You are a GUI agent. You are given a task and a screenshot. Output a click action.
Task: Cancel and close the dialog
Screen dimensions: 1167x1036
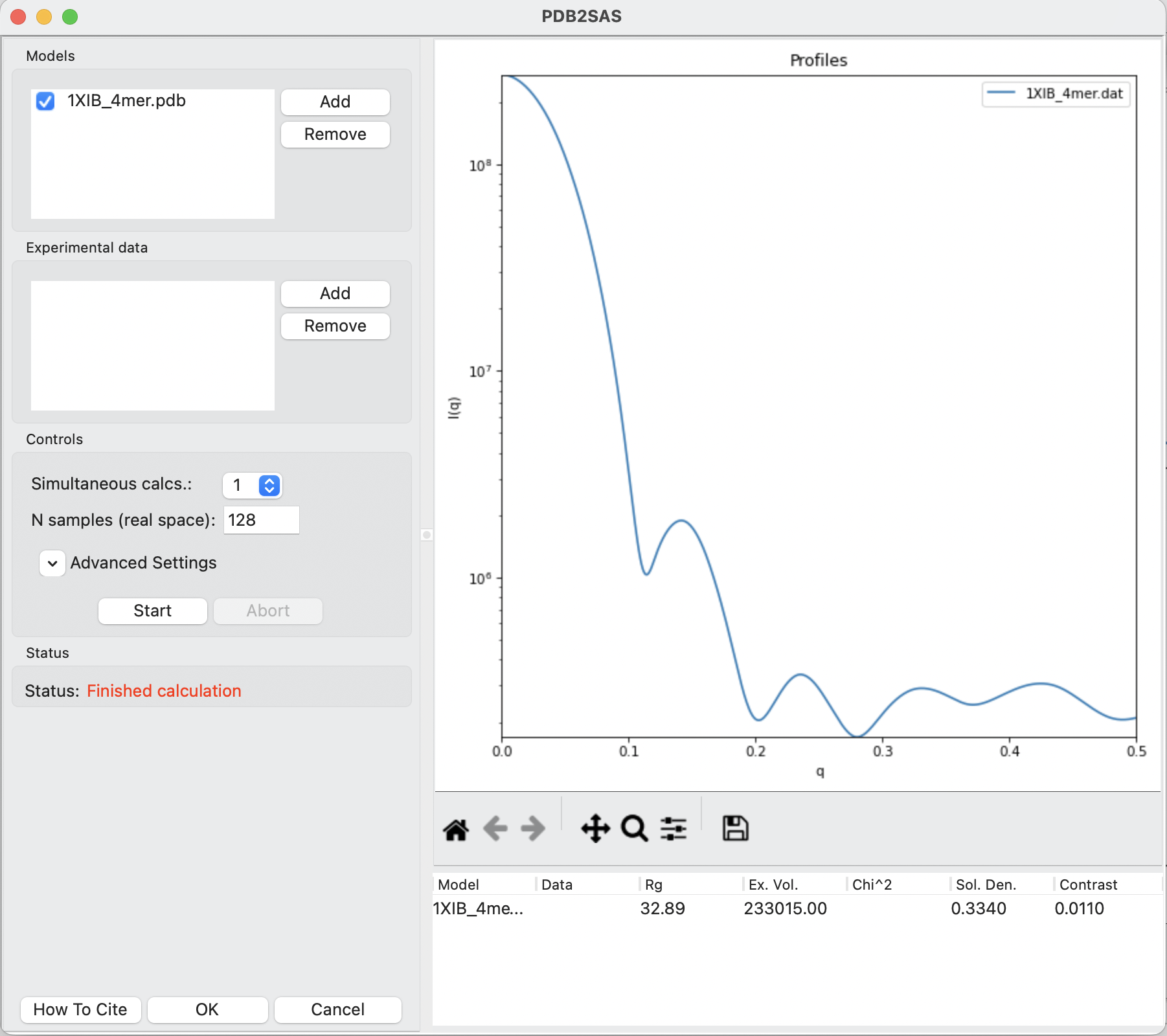click(x=338, y=1009)
